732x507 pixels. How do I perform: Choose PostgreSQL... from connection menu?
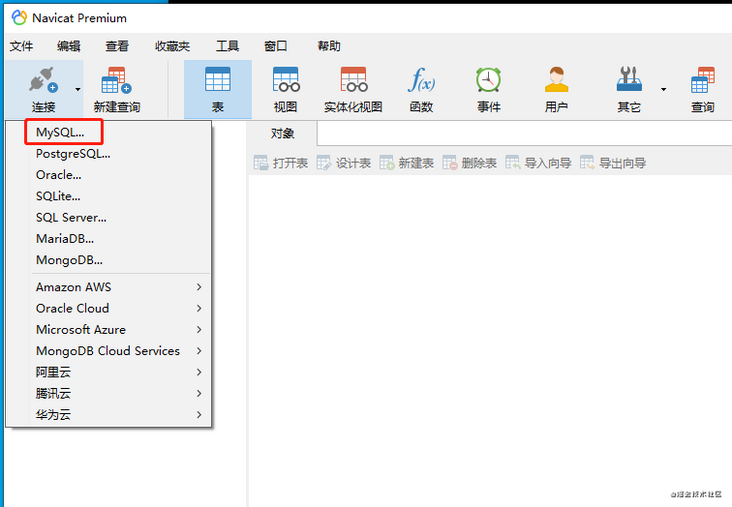coord(73,154)
